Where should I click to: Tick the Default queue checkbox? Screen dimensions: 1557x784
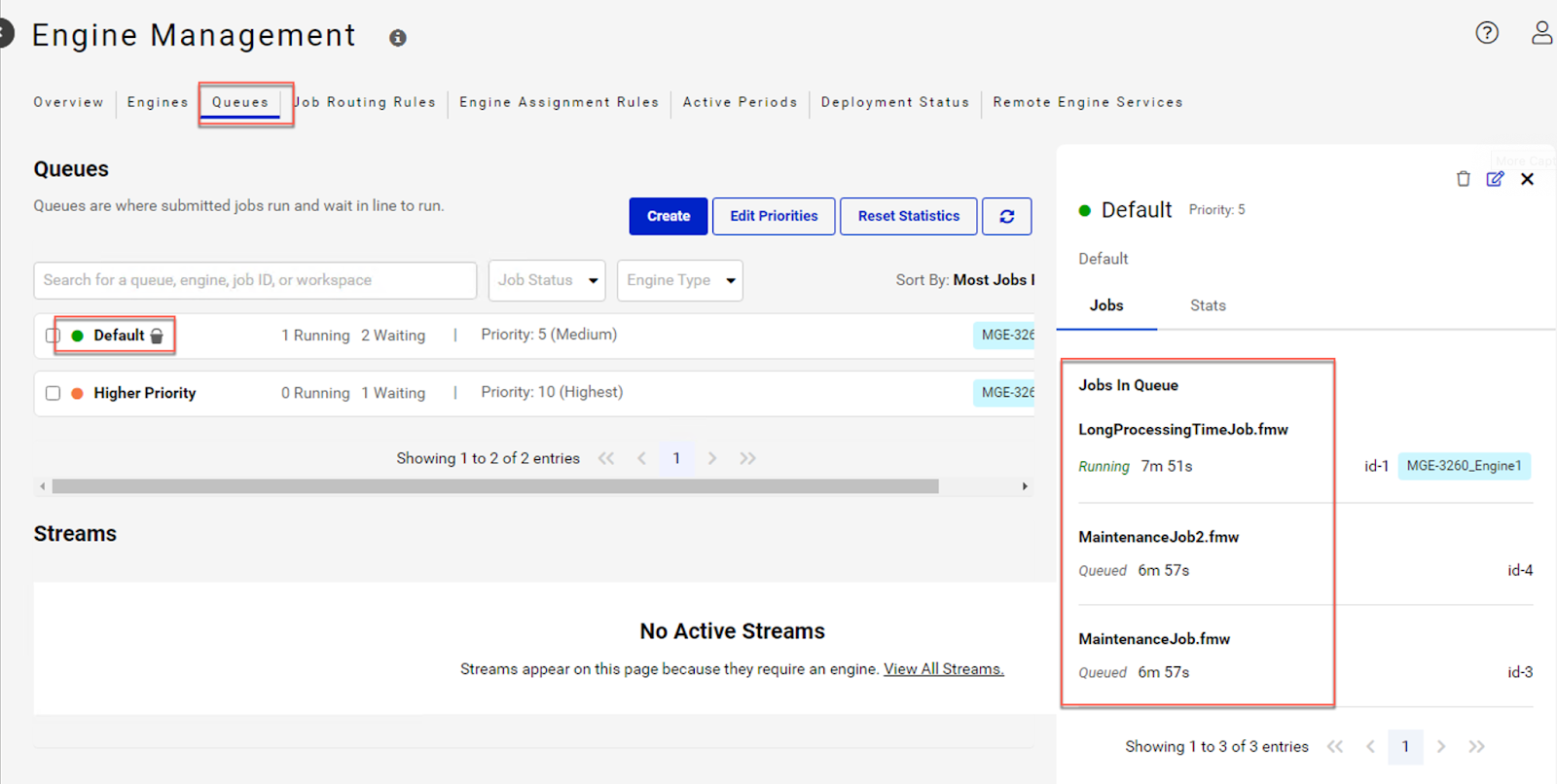(53, 336)
